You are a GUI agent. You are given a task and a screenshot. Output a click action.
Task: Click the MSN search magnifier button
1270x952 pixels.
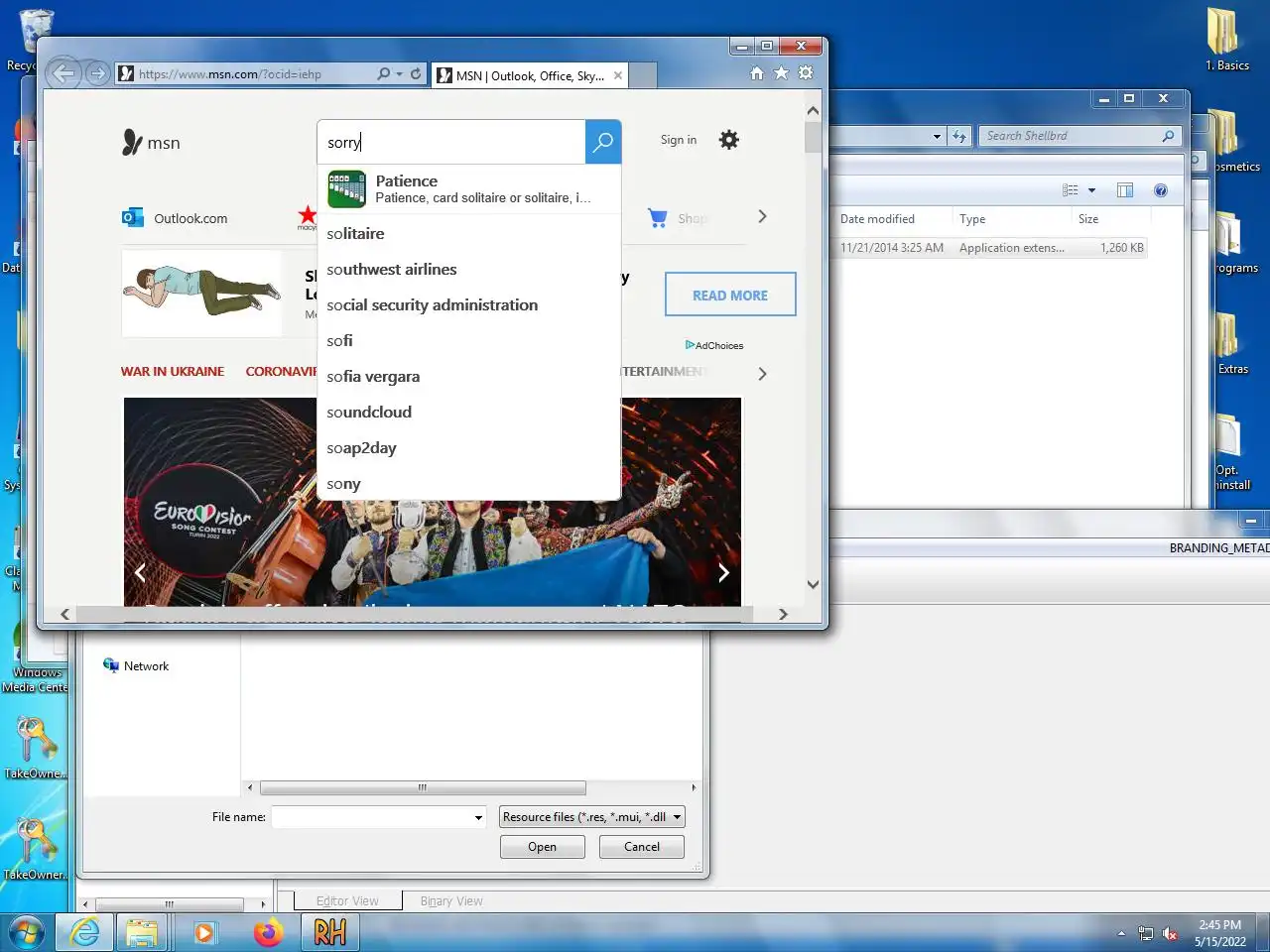(603, 142)
